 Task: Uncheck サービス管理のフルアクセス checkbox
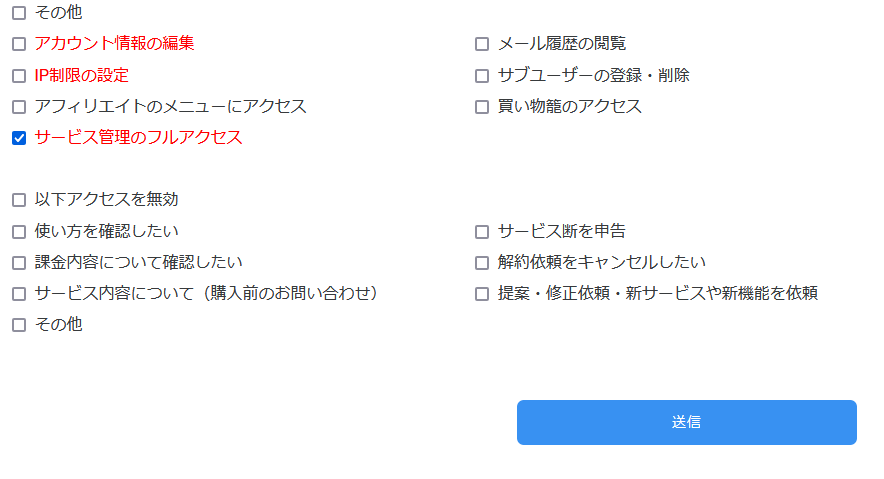[19, 138]
